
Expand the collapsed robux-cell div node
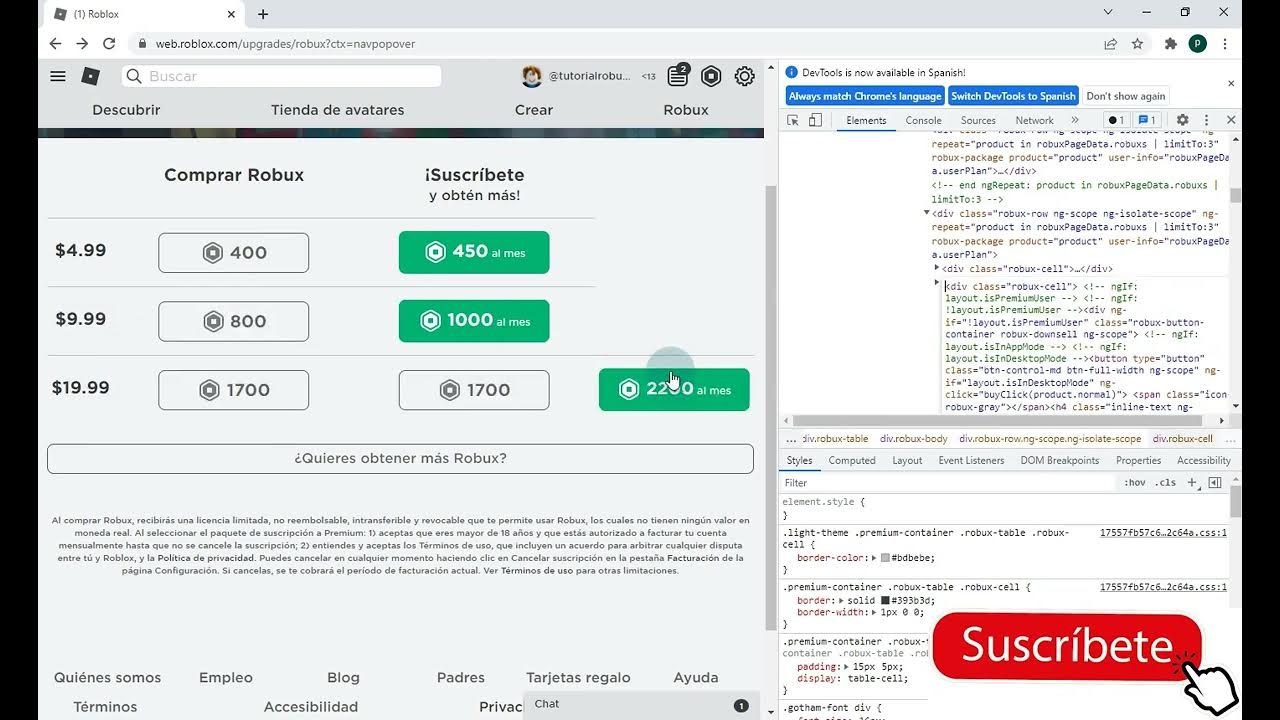pos(937,268)
